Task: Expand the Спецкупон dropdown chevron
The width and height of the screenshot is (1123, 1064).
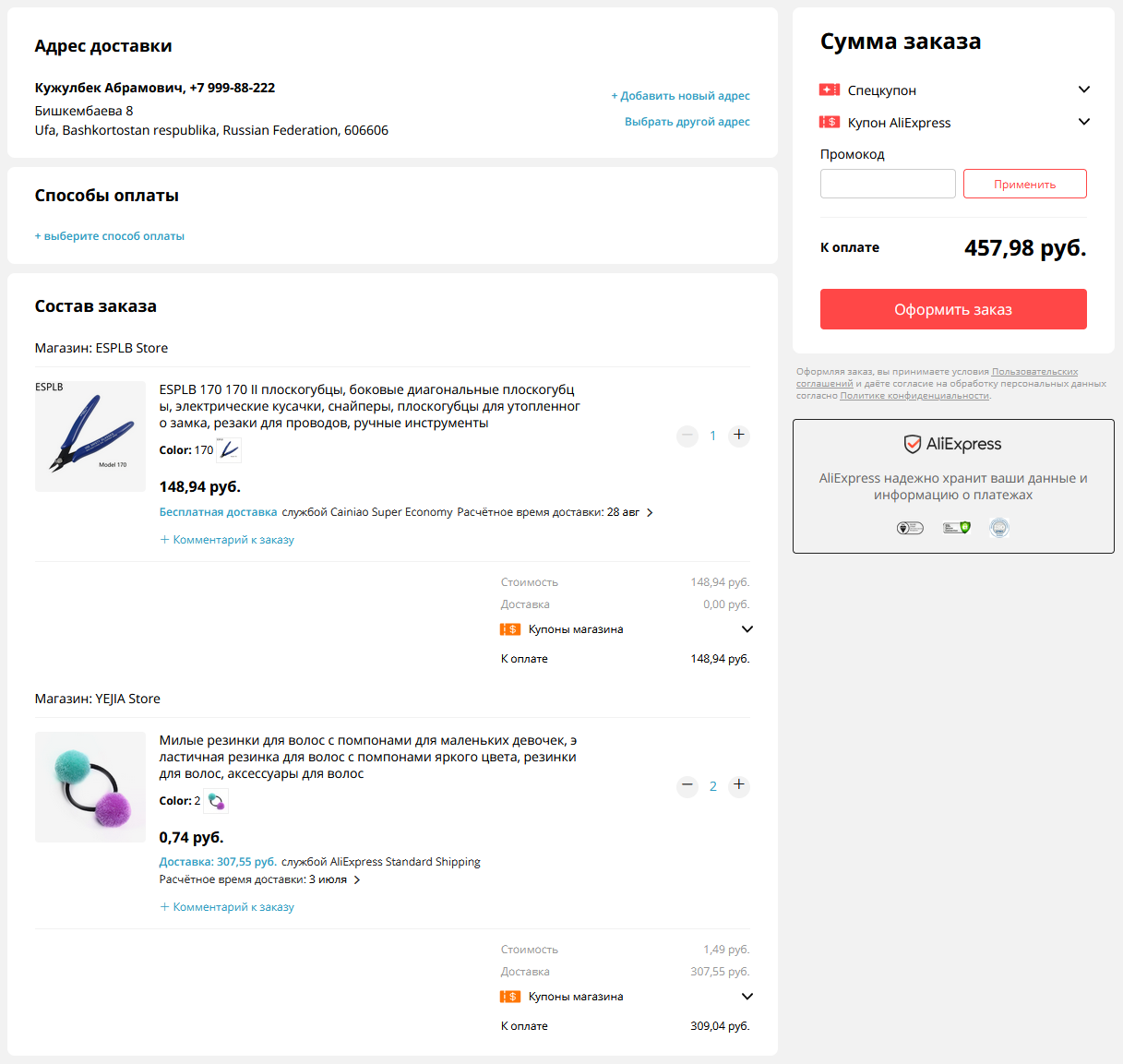Action: coord(1084,90)
